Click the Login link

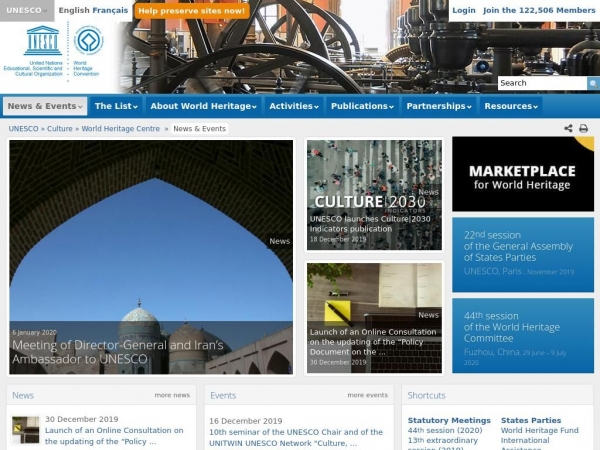(464, 10)
